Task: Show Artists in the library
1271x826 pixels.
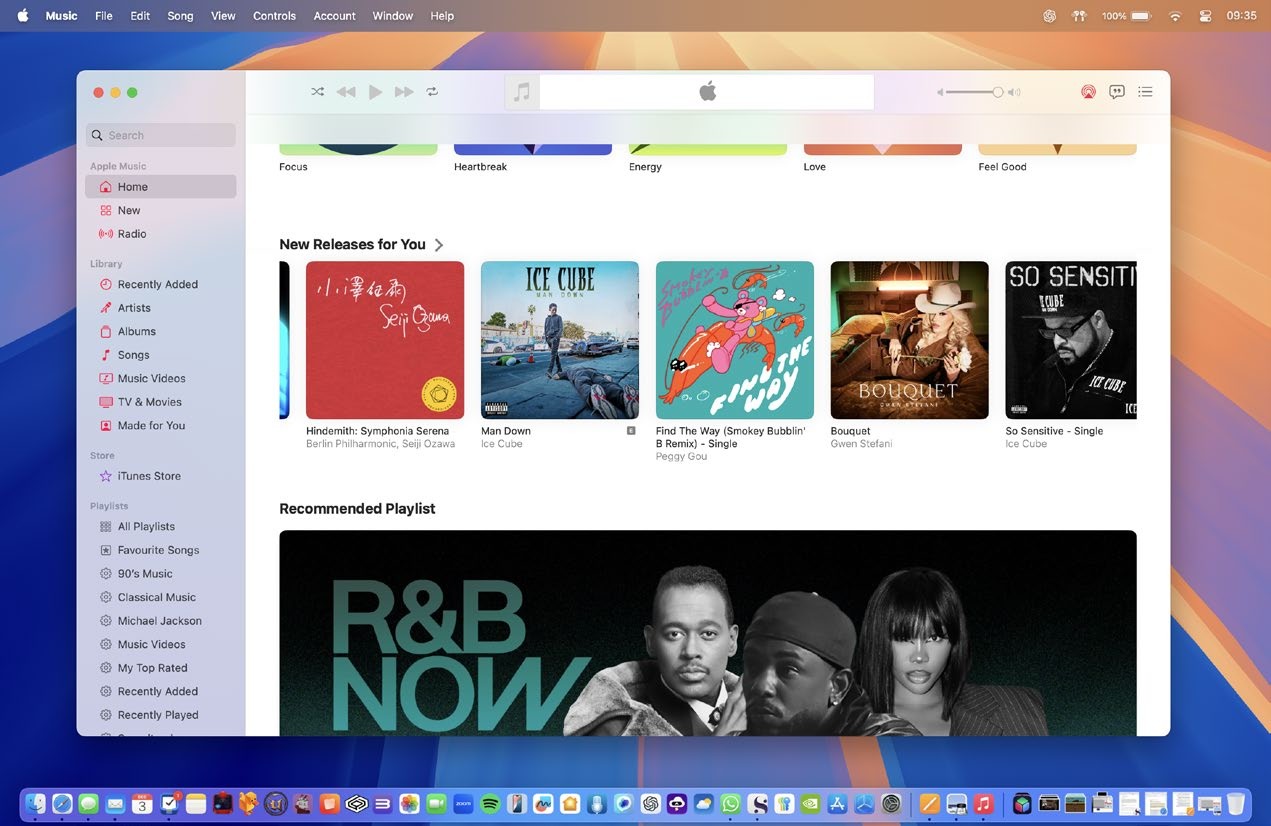Action: pos(161,308)
